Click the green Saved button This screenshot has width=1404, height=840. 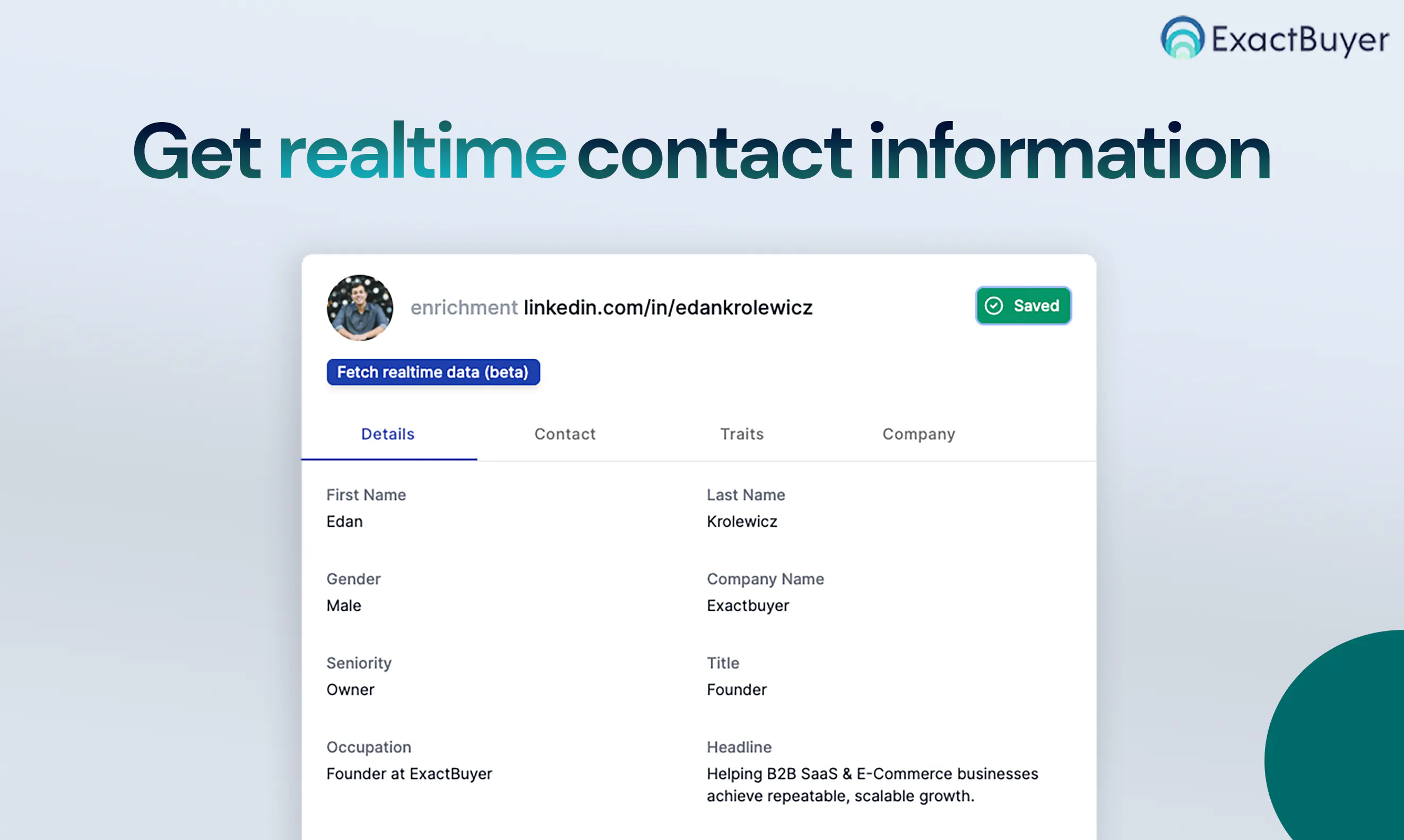pos(1023,306)
